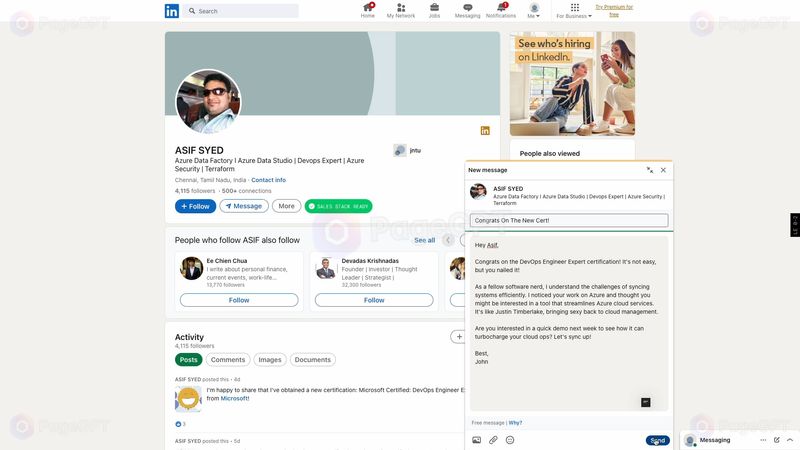Attach a file with paperclip icon
The image size is (800, 450).
pos(493,440)
